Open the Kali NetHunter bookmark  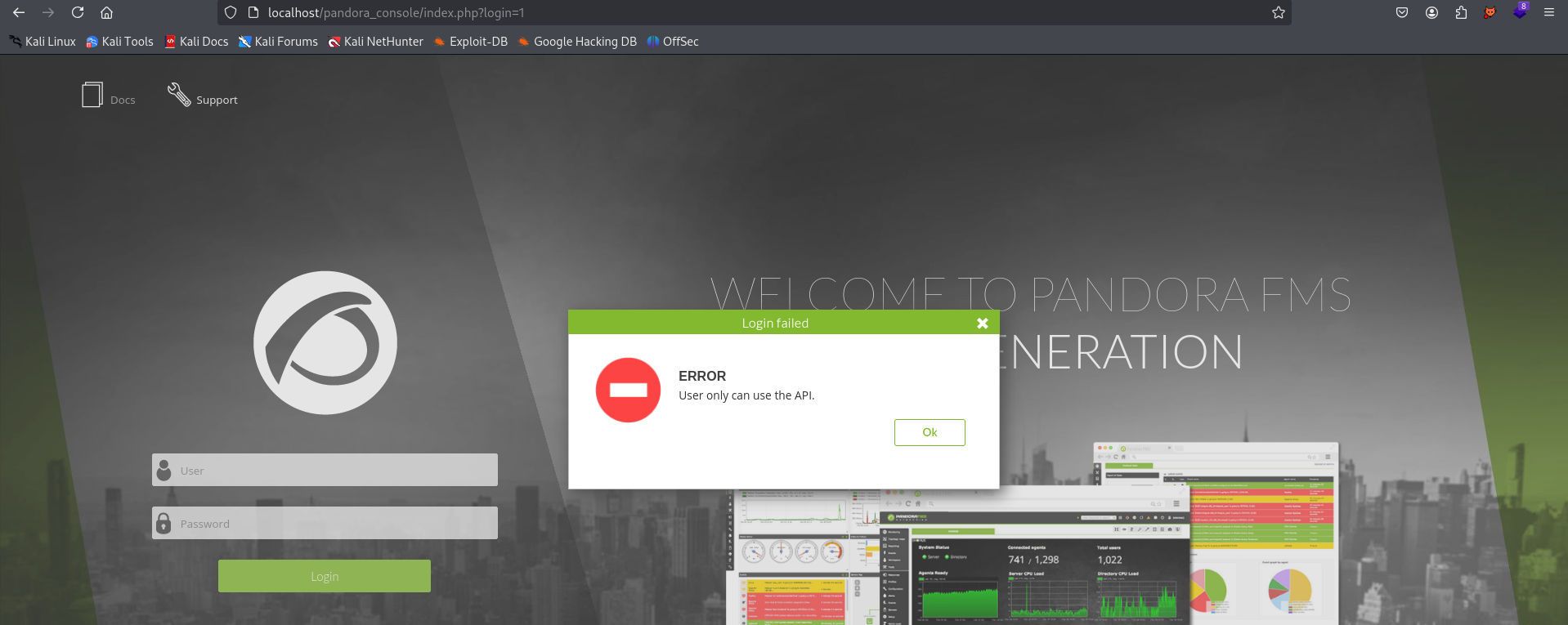pyautogui.click(x=376, y=42)
